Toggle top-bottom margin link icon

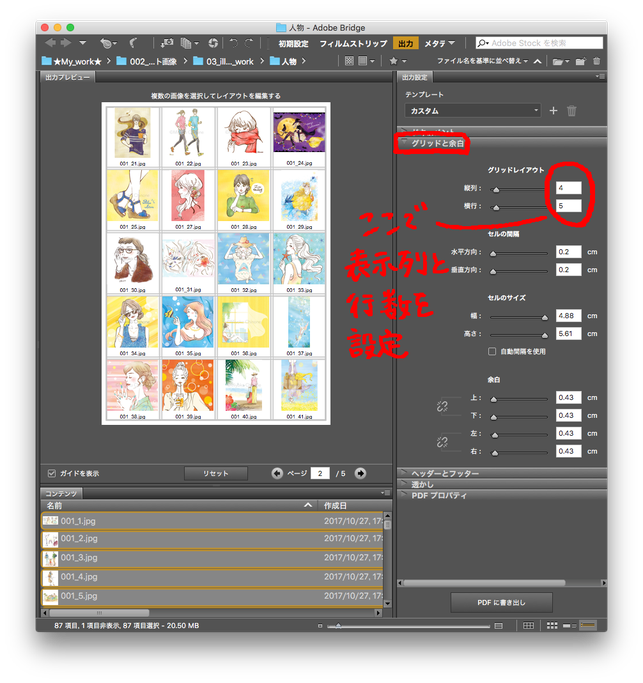[x=442, y=406]
